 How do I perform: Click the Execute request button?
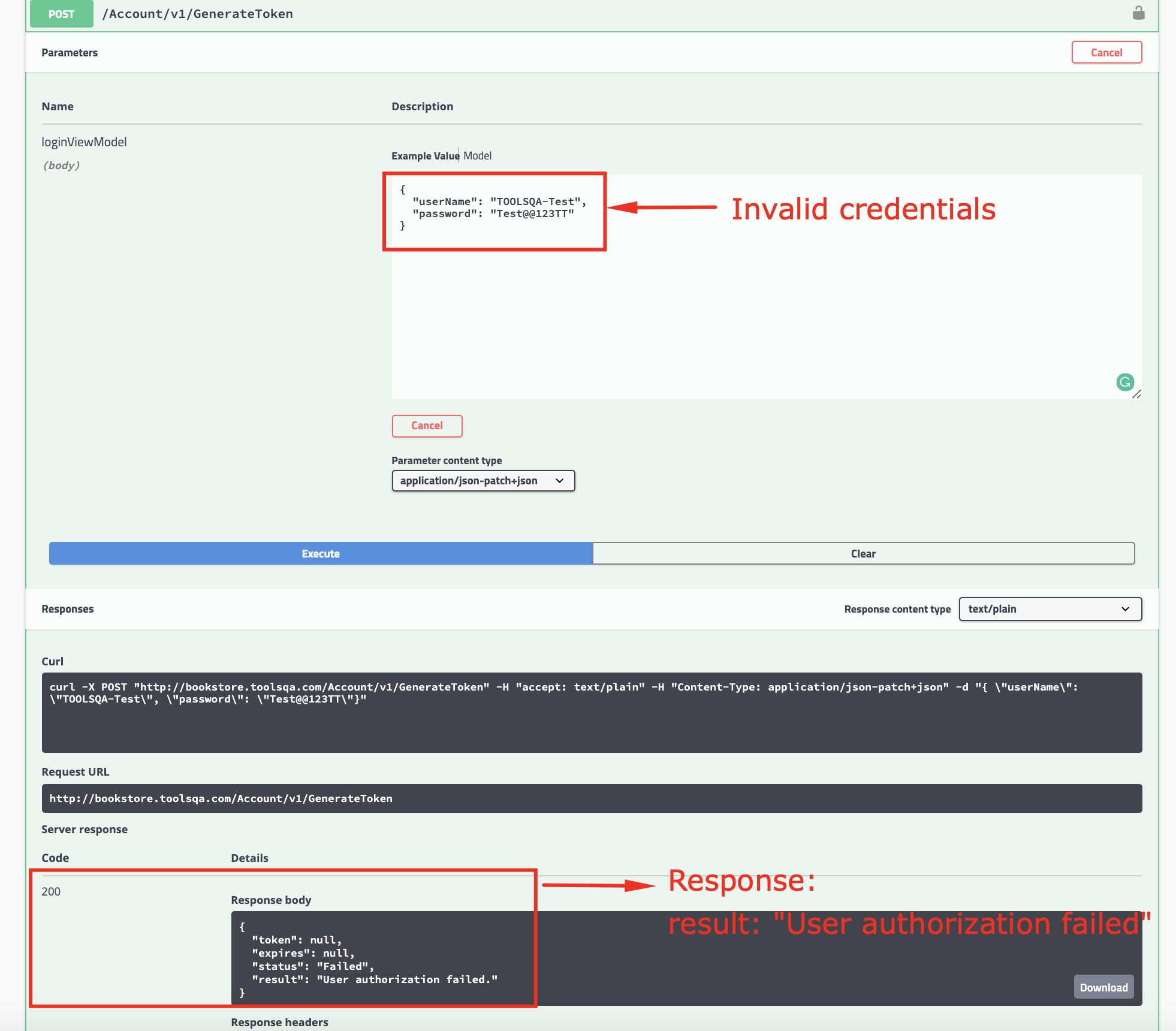point(320,553)
